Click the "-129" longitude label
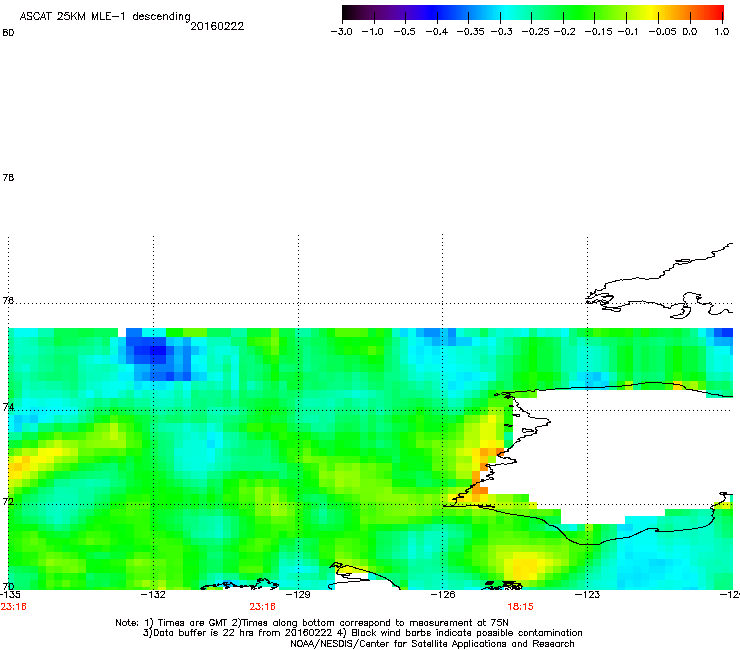The image size is (740, 650). 298,595
